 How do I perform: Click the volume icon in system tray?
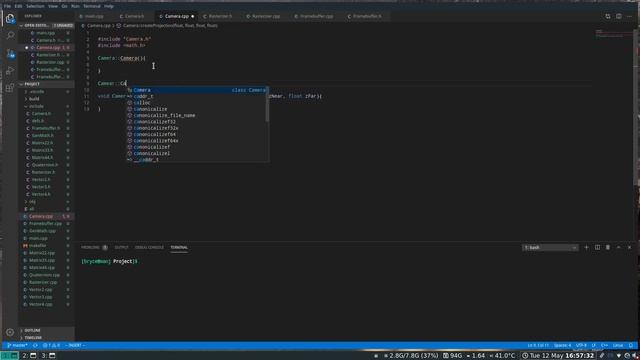click(x=634, y=356)
